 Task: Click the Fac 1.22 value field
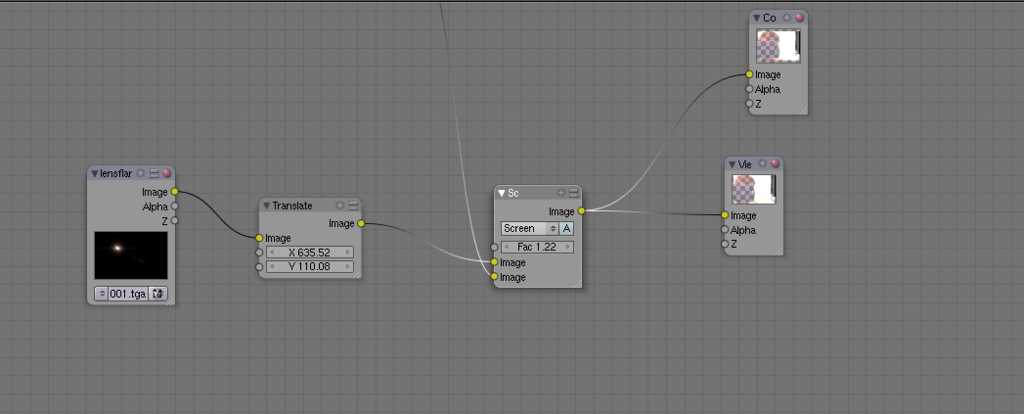(x=537, y=246)
